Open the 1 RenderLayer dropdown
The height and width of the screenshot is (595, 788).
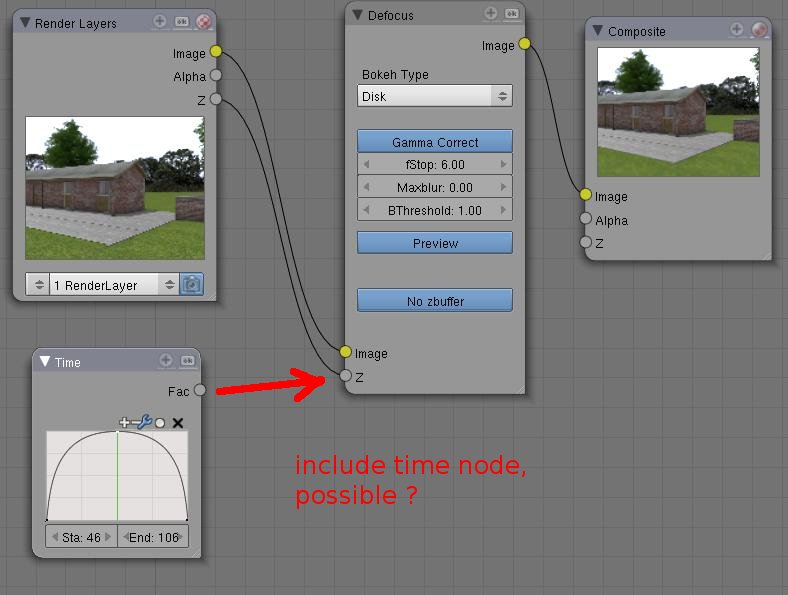114,285
